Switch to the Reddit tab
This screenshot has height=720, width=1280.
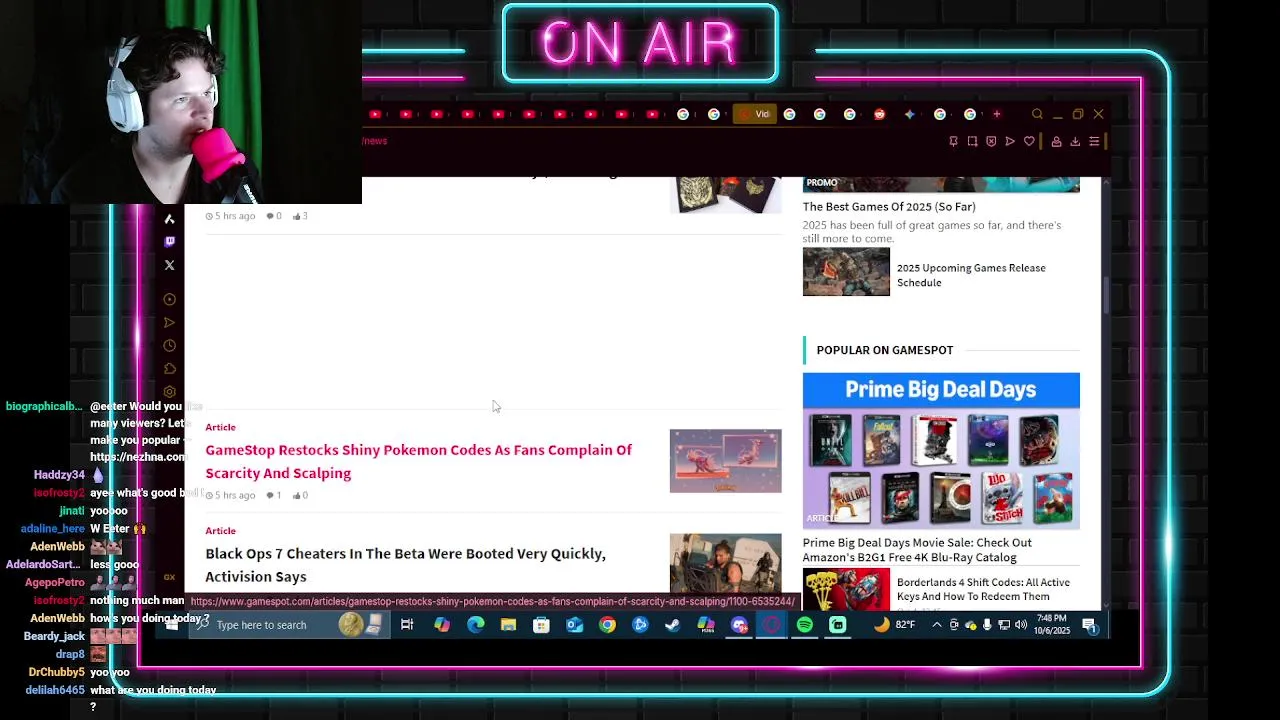pos(879,114)
